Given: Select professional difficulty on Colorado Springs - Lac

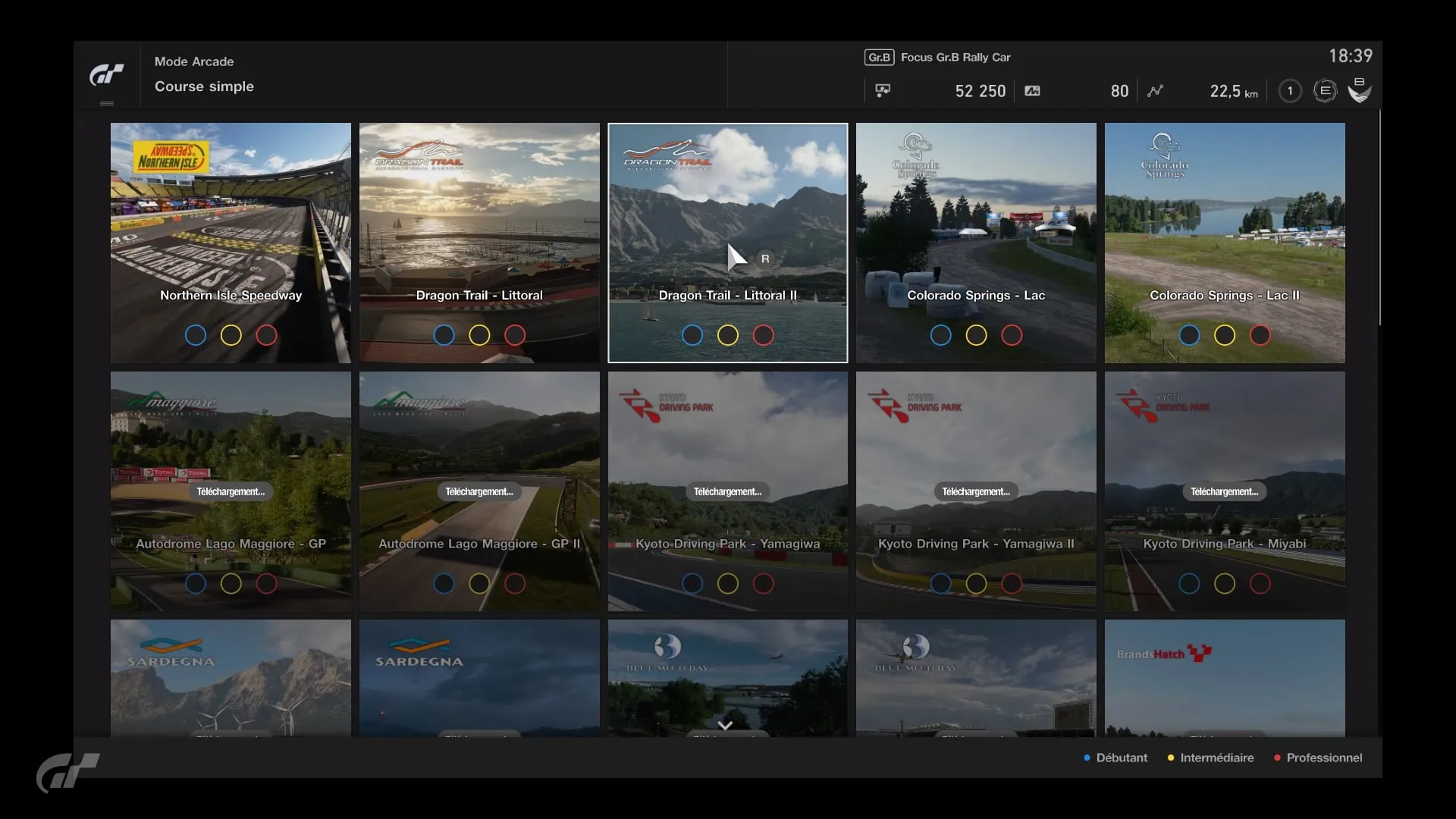Looking at the screenshot, I should point(1012,335).
